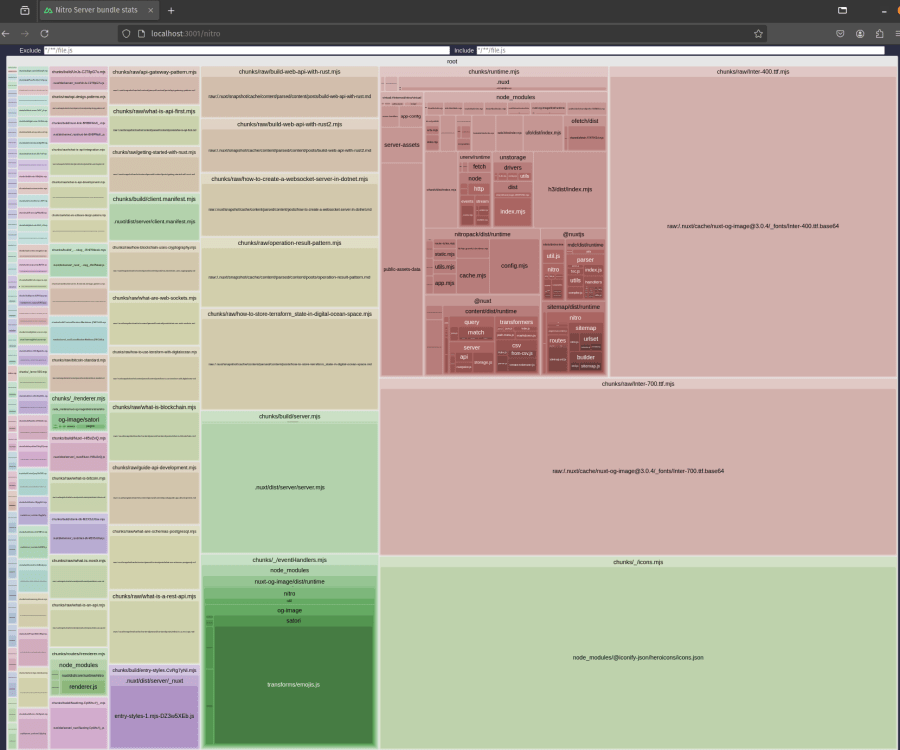Click the http block
The width and height of the screenshot is (900, 750).
[x=479, y=188]
